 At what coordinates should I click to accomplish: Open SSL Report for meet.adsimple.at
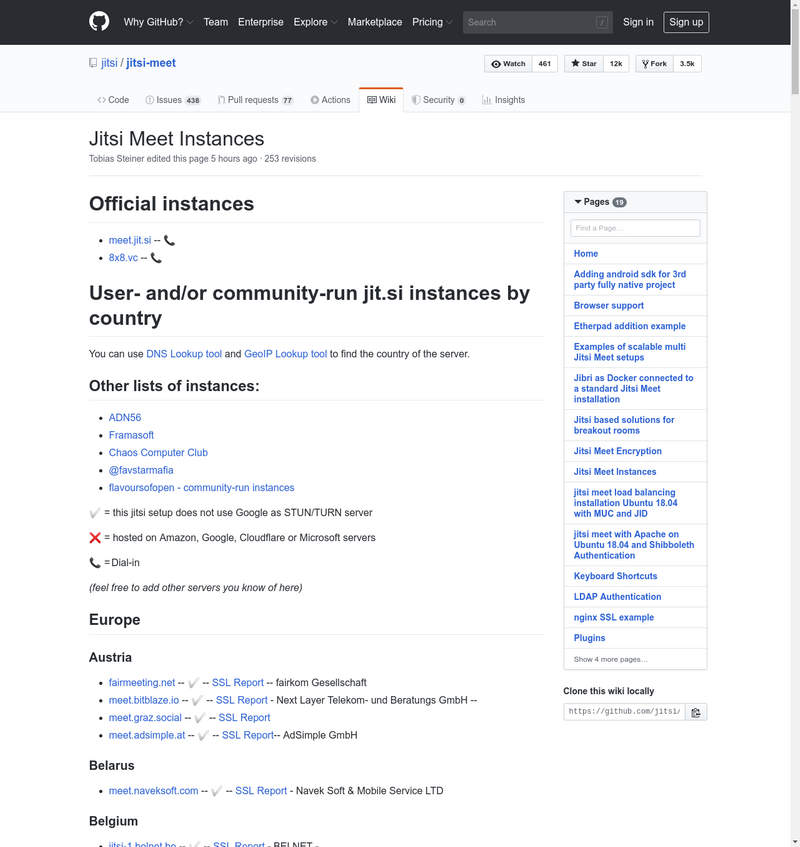248,736
